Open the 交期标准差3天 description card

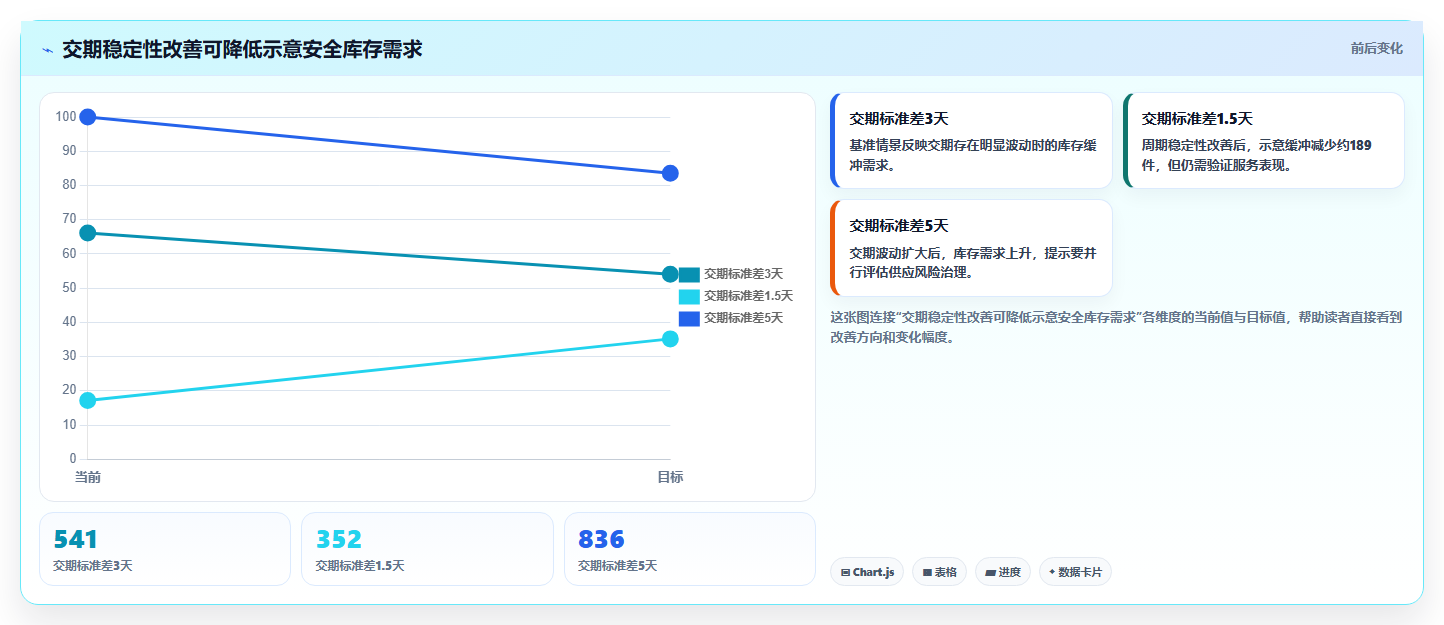tap(971, 141)
